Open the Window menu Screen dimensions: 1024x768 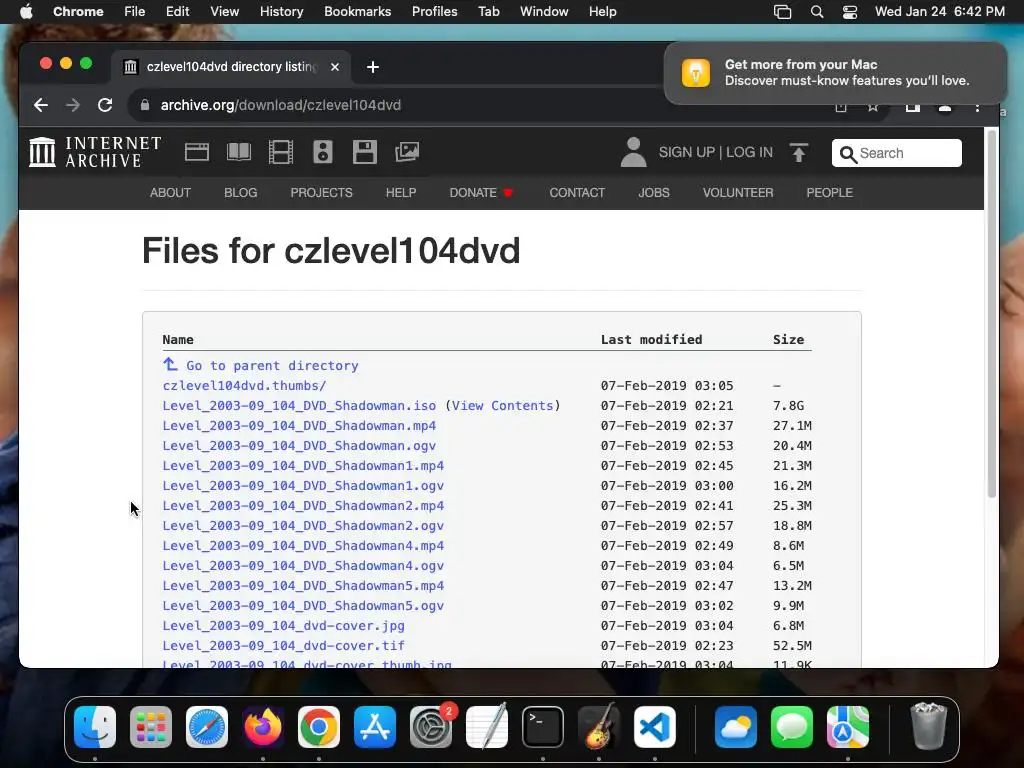[x=544, y=12]
